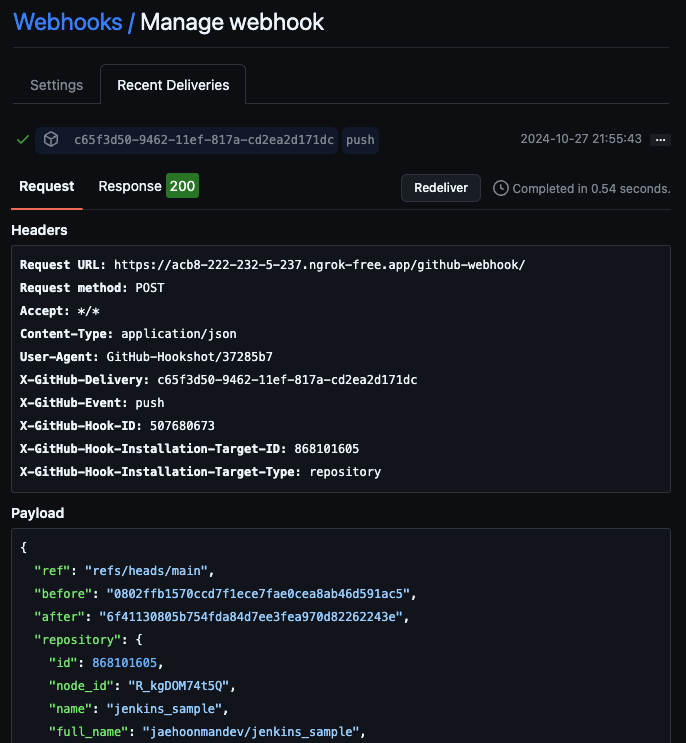Switch to the Request tab
Image resolution: width=686 pixels, height=743 pixels.
46,186
